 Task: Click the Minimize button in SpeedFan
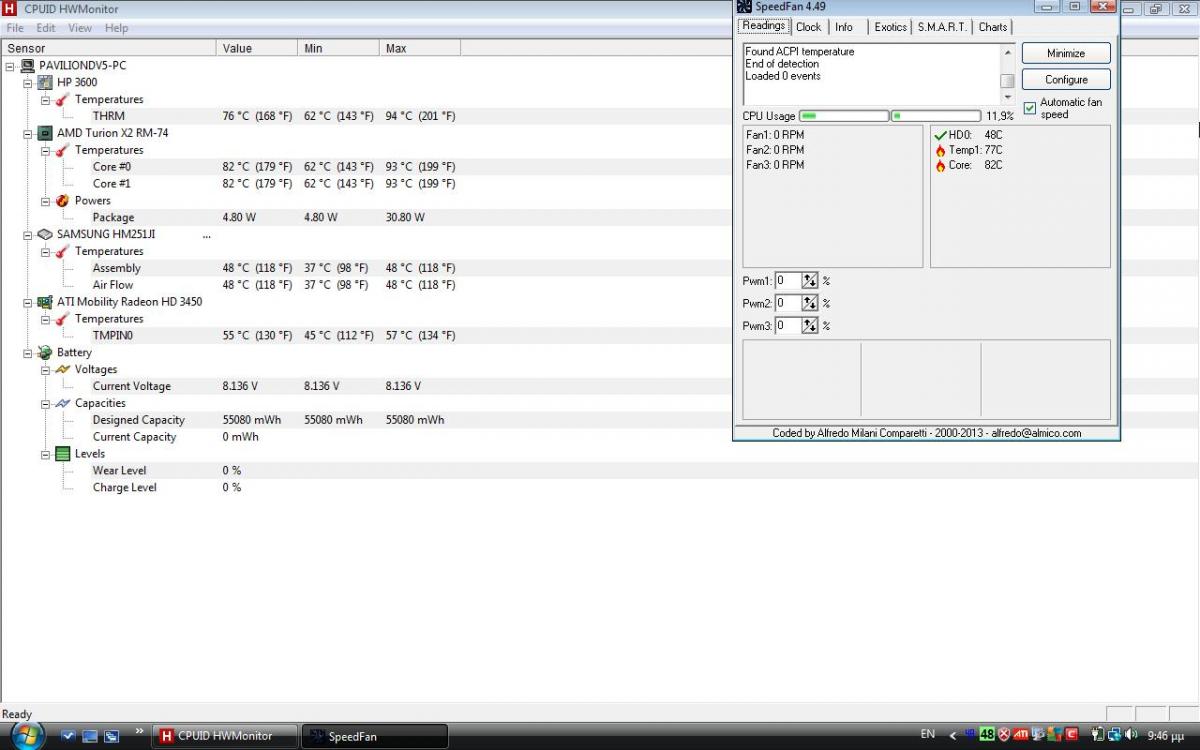click(1066, 53)
